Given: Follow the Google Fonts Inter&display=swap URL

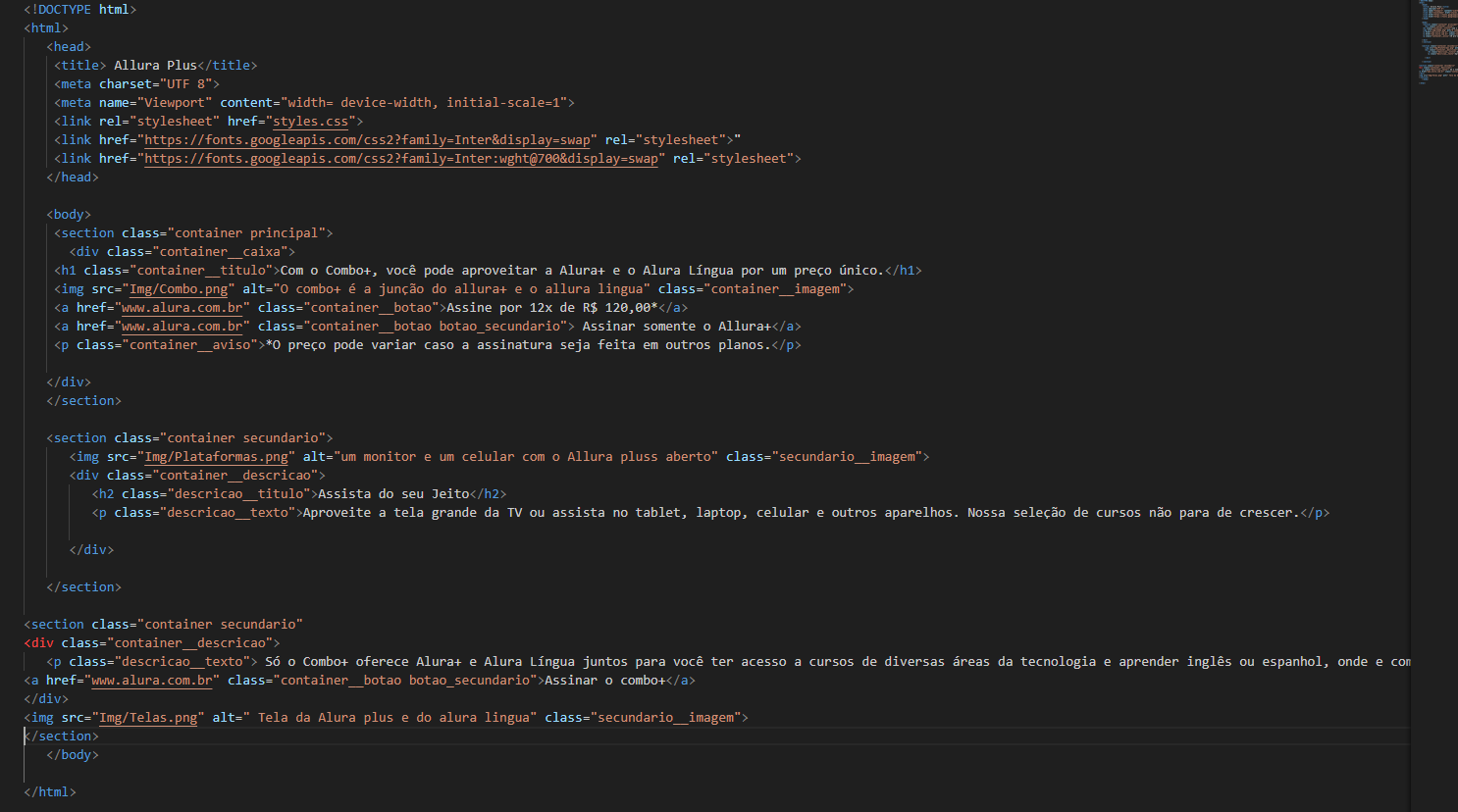Looking at the screenshot, I should pyautogui.click(x=368, y=140).
